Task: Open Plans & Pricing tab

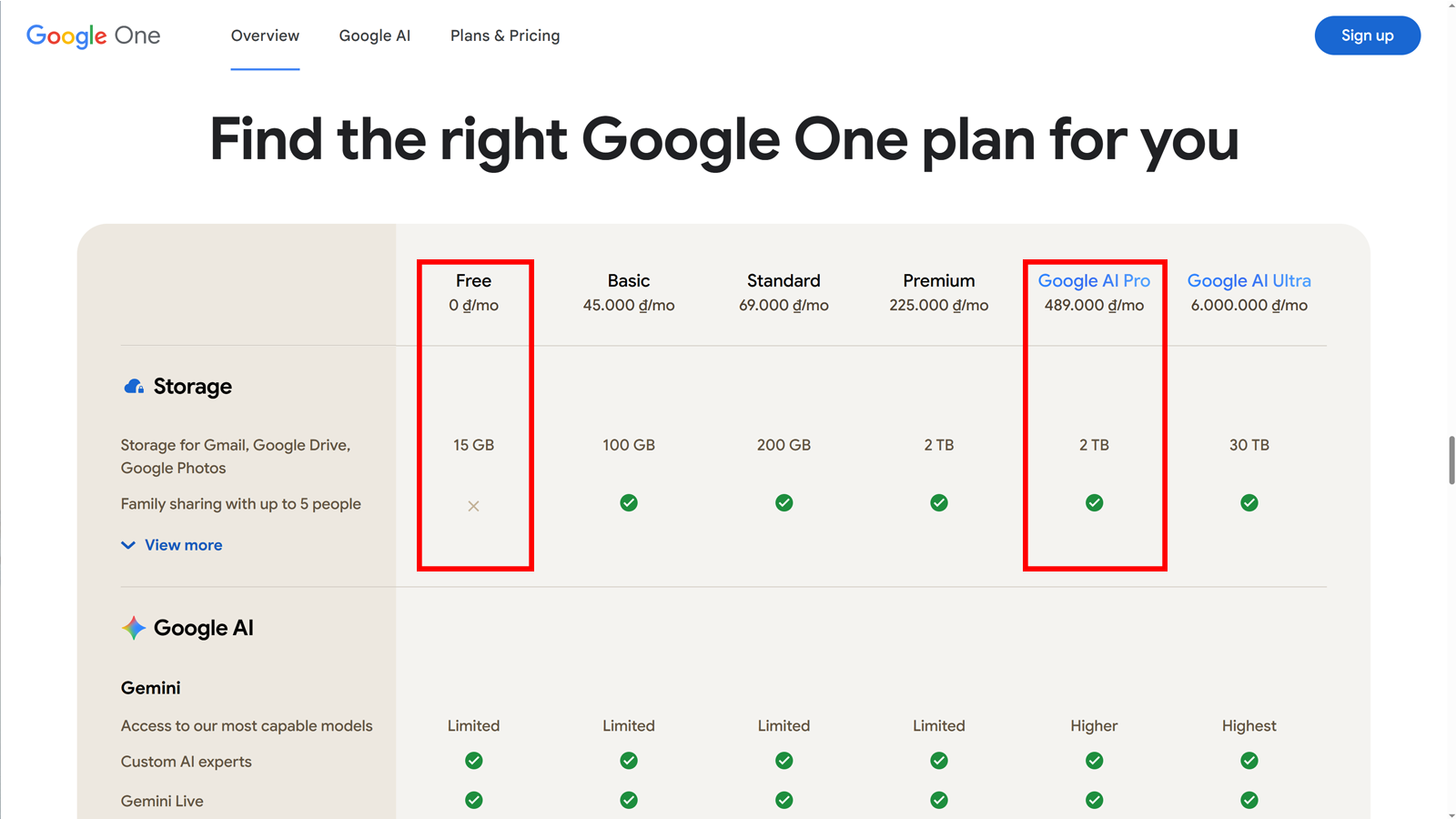Action: (505, 36)
